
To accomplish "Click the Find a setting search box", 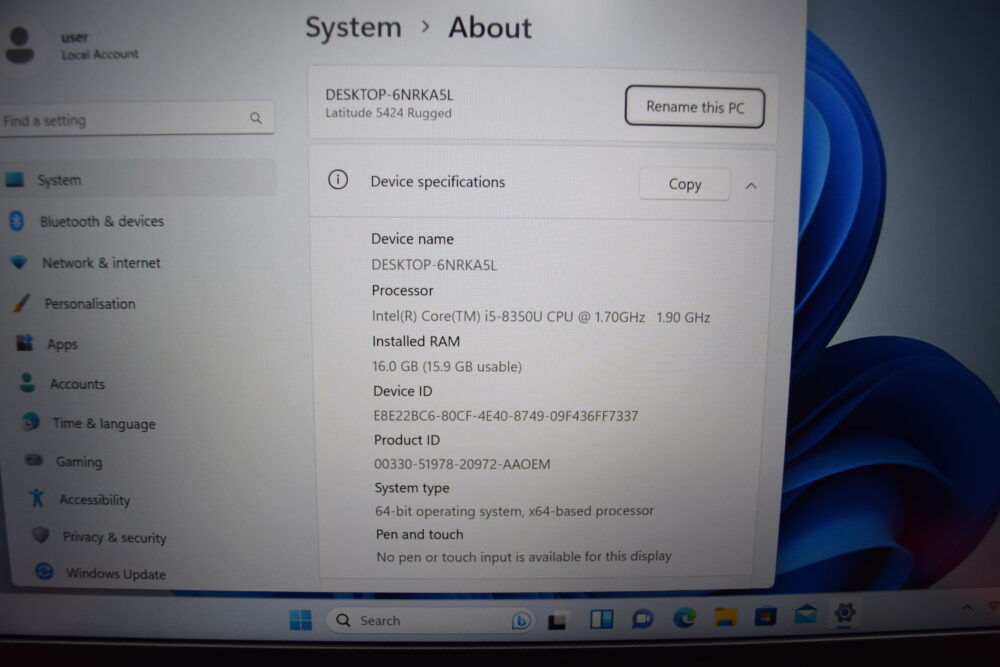I will tap(137, 119).
